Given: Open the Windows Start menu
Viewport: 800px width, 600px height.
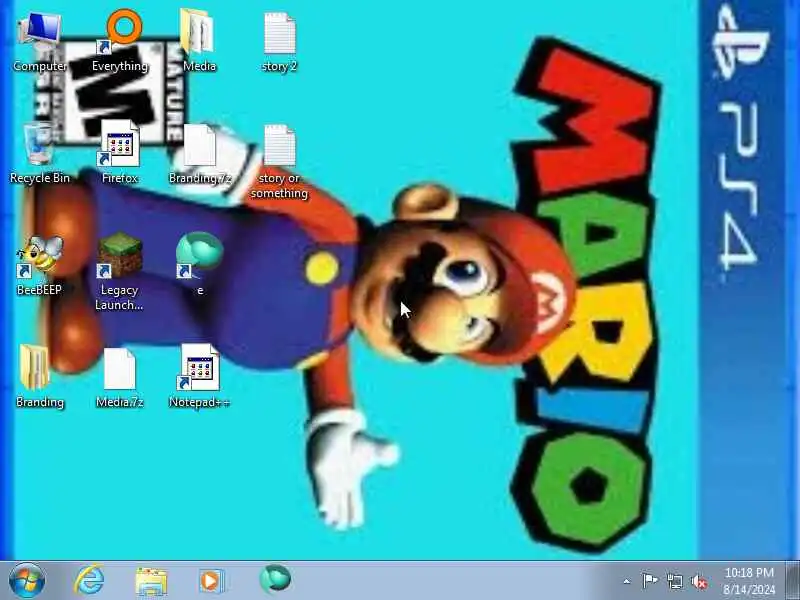Looking at the screenshot, I should point(27,581).
